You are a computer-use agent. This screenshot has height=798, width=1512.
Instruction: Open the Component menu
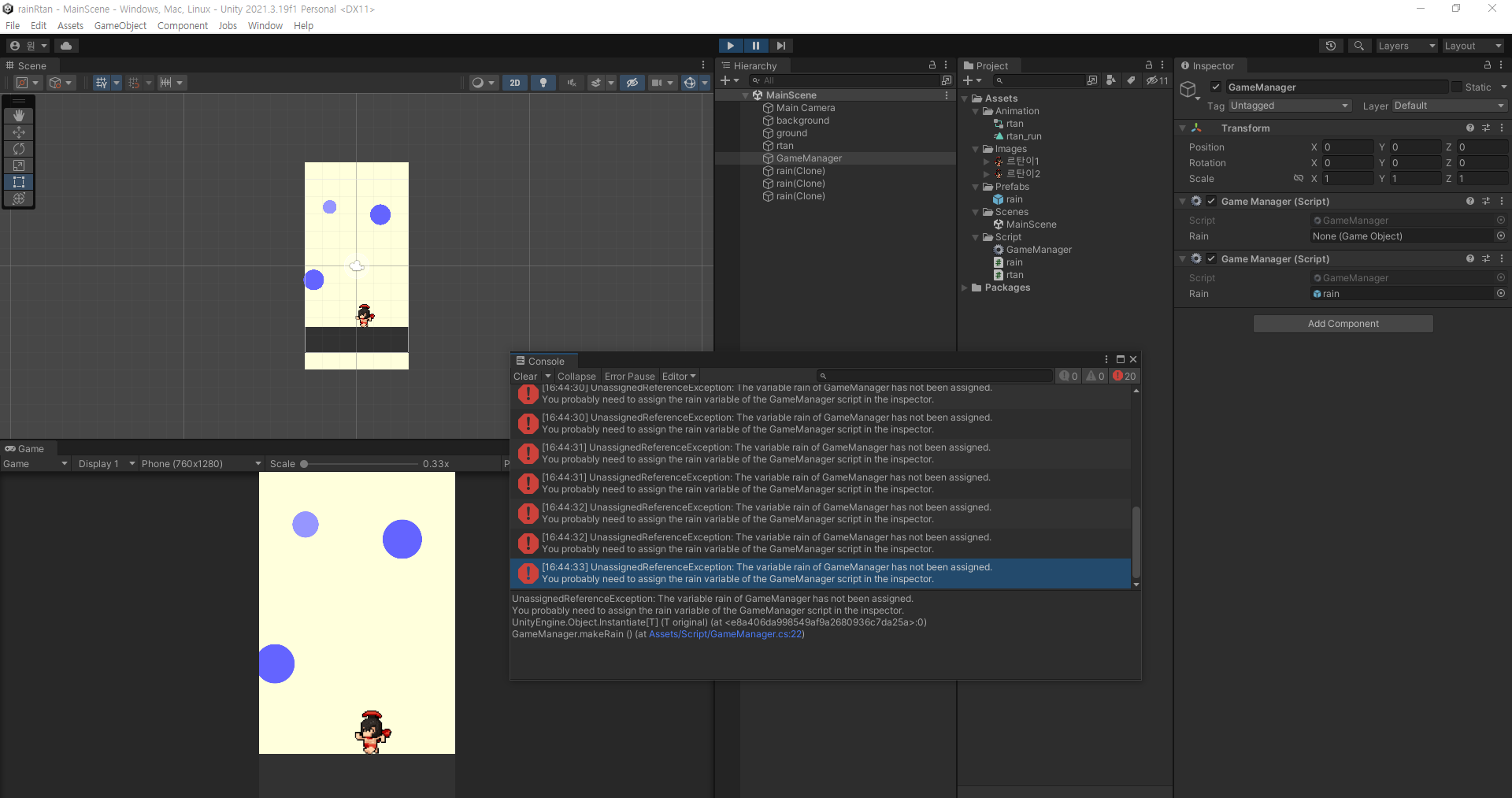click(183, 25)
